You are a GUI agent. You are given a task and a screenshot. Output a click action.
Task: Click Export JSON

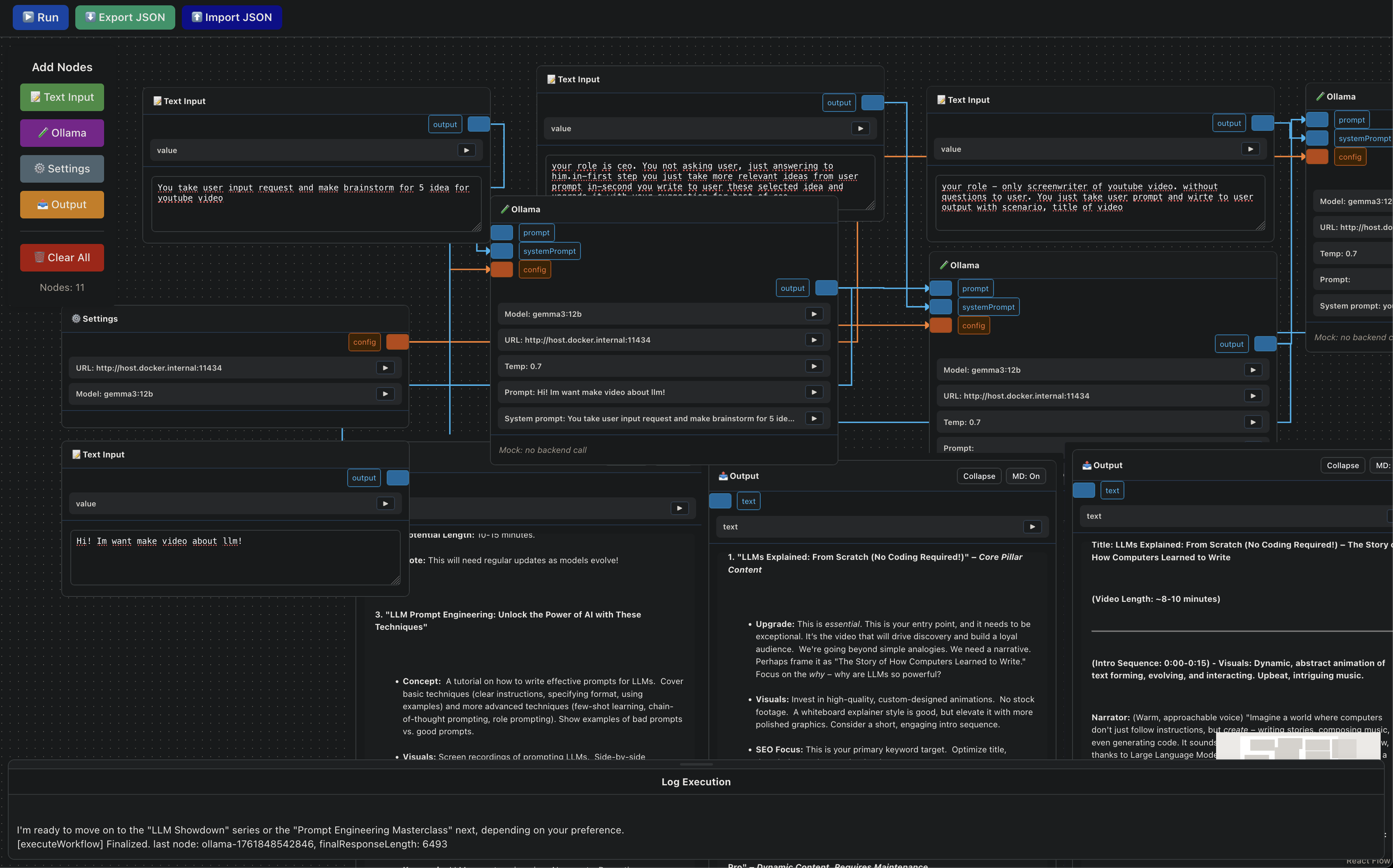pos(125,17)
